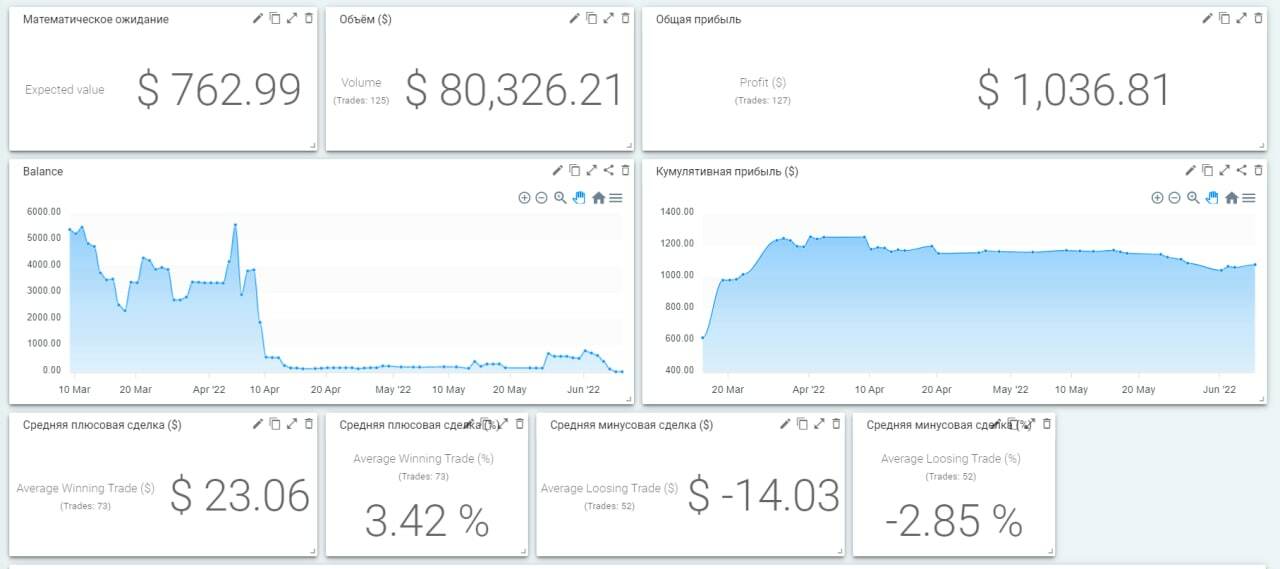This screenshot has height=569, width=1280.
Task: Edit the Математическое ожидание widget with the pencil
Action: [257, 18]
